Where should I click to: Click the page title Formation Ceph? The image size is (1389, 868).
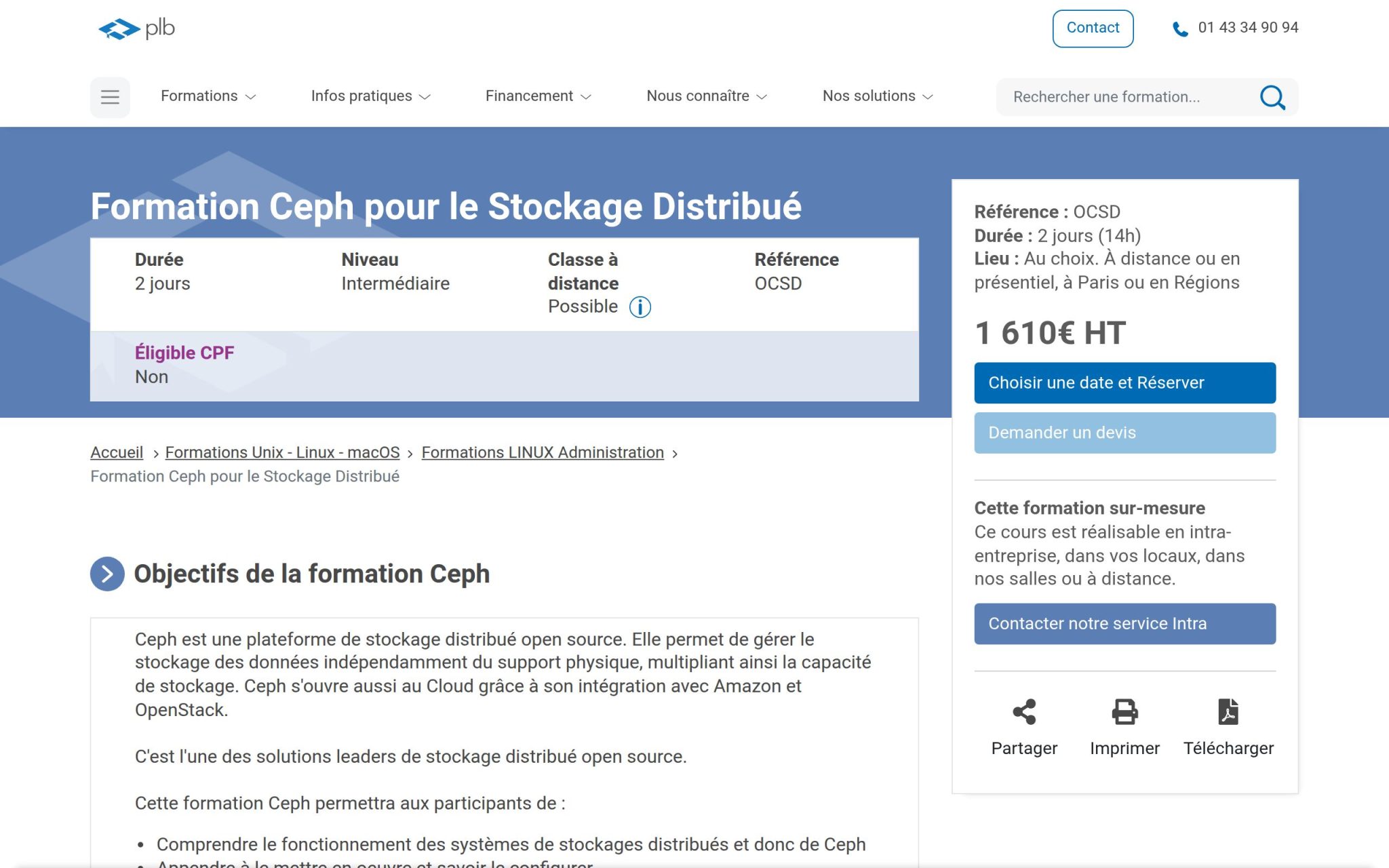446,206
